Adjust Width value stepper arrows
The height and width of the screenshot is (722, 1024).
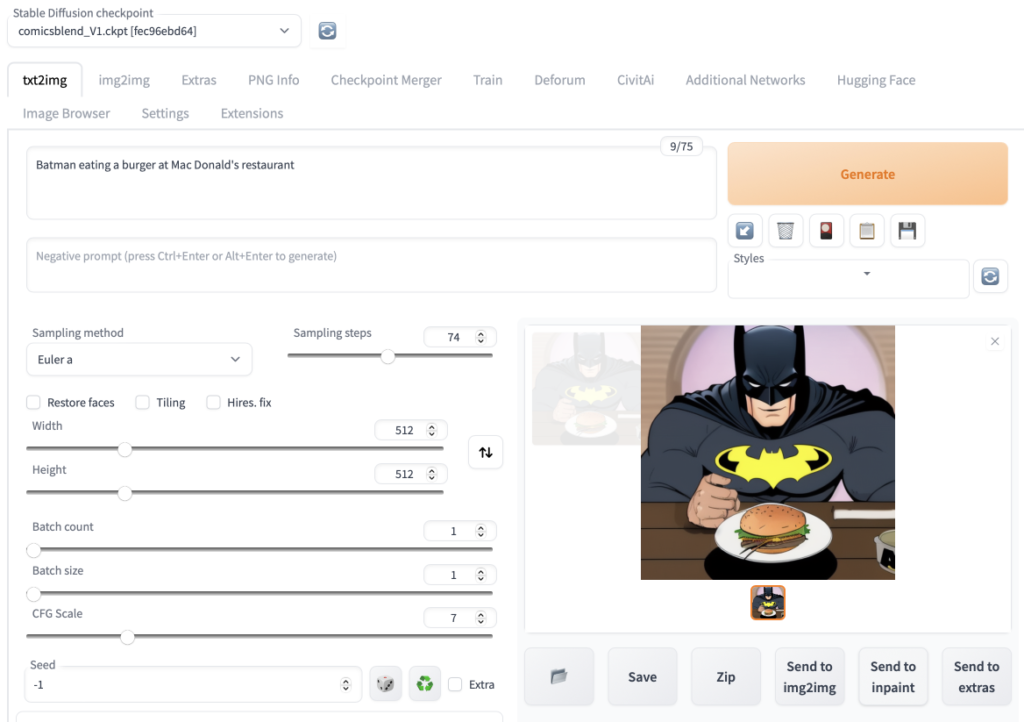[x=431, y=430]
